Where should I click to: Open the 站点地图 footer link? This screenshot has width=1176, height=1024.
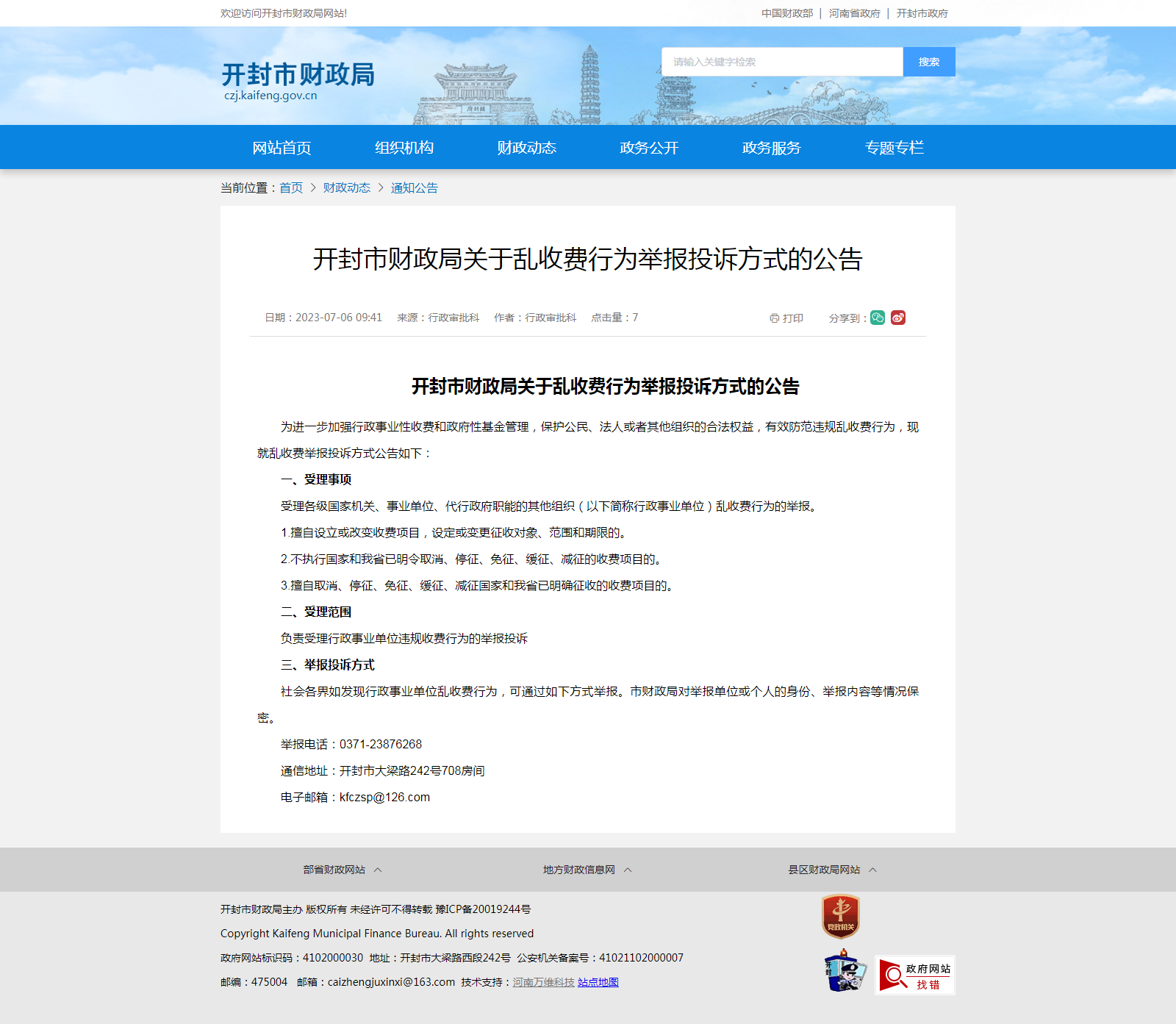coord(598,982)
